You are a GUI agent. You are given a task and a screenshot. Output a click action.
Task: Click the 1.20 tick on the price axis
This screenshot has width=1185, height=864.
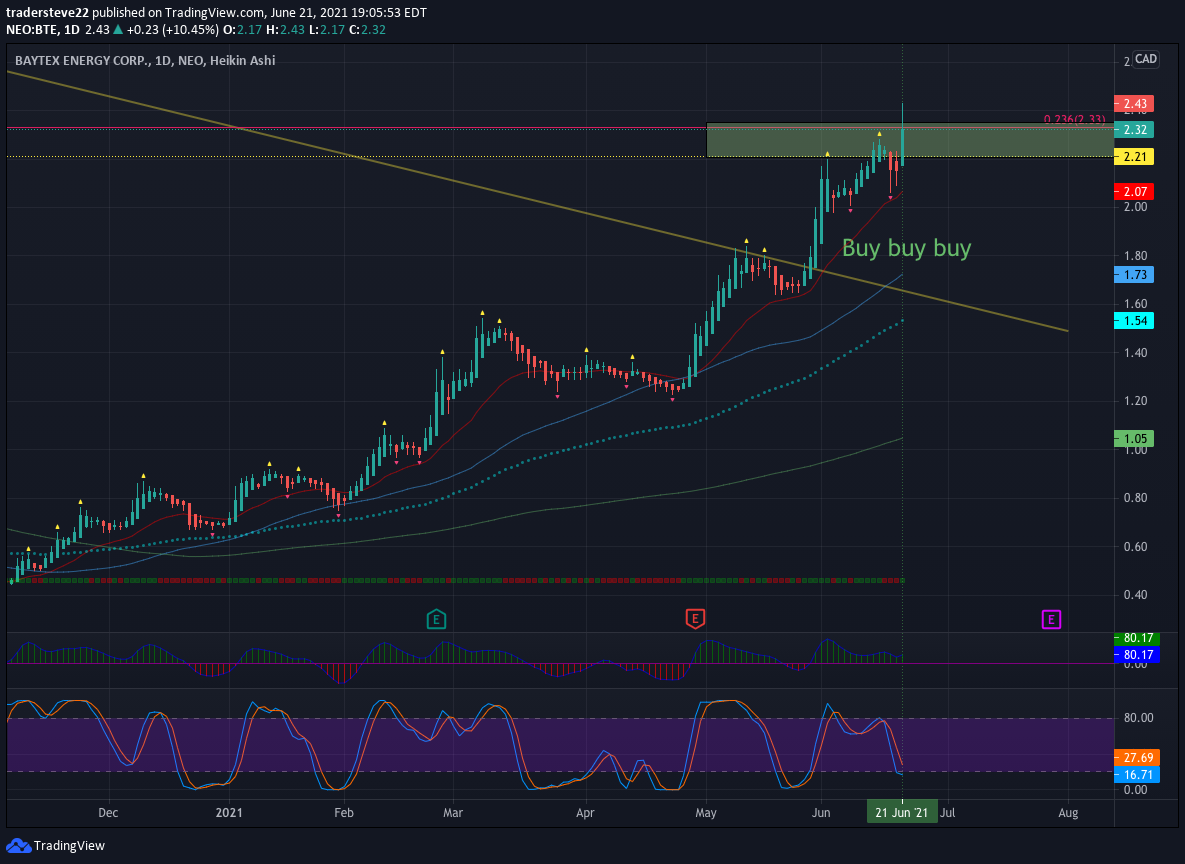point(1135,401)
